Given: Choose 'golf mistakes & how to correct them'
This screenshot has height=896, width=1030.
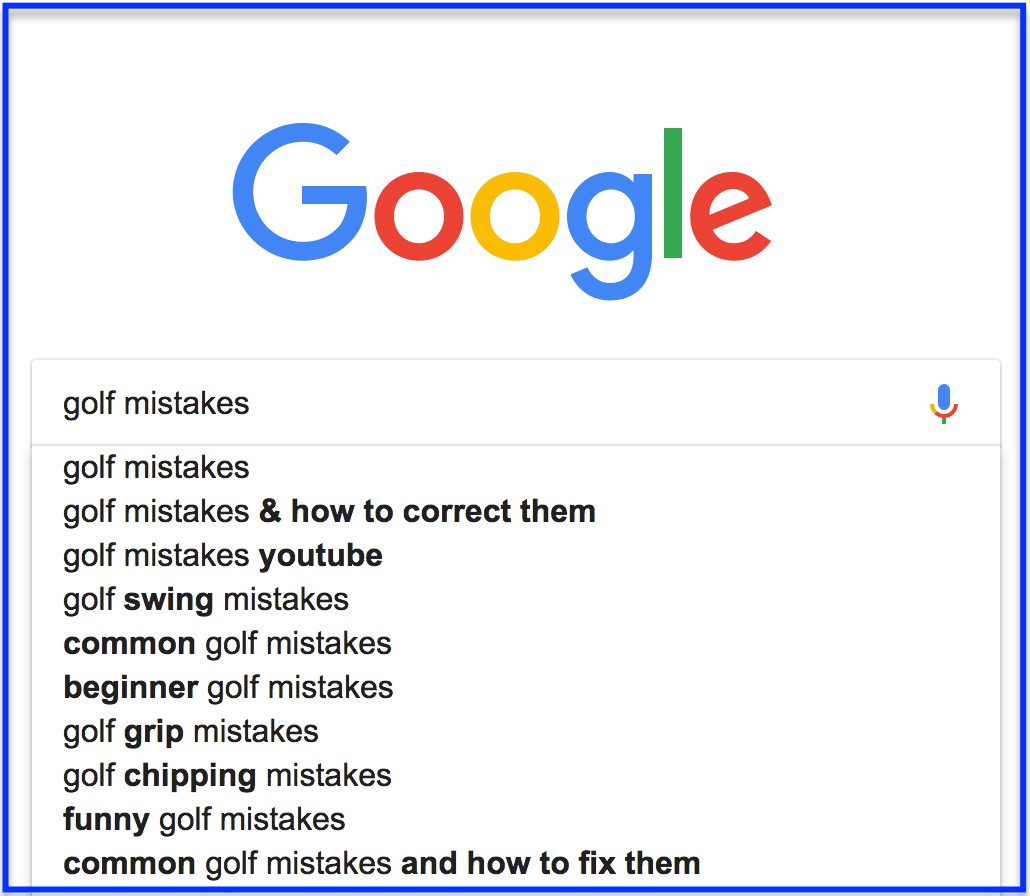Looking at the screenshot, I should 516,512.
